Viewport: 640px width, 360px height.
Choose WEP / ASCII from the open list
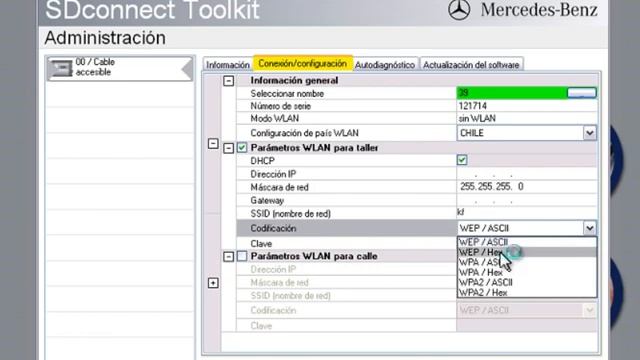point(527,242)
